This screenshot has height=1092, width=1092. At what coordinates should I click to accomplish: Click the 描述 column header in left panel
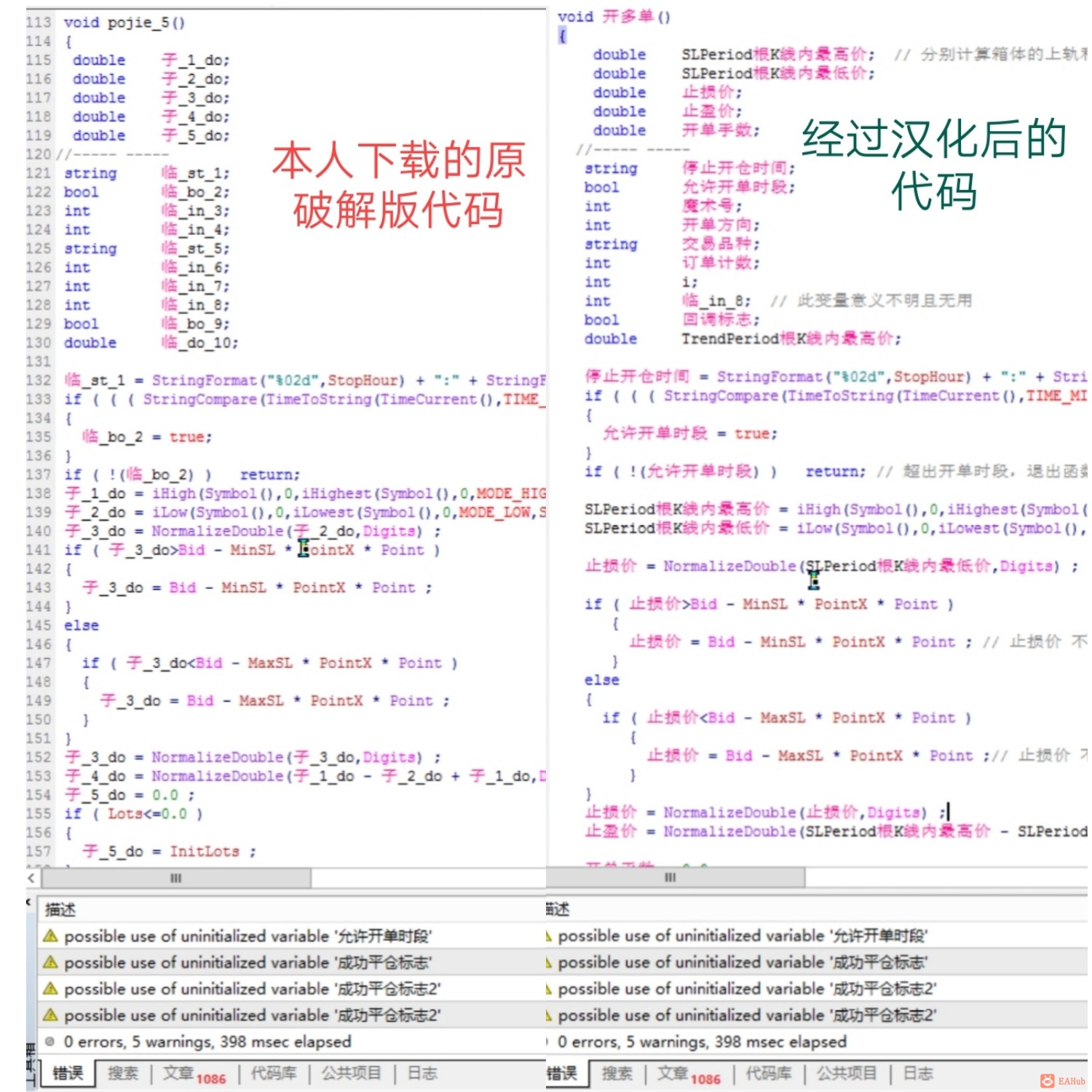(60, 909)
